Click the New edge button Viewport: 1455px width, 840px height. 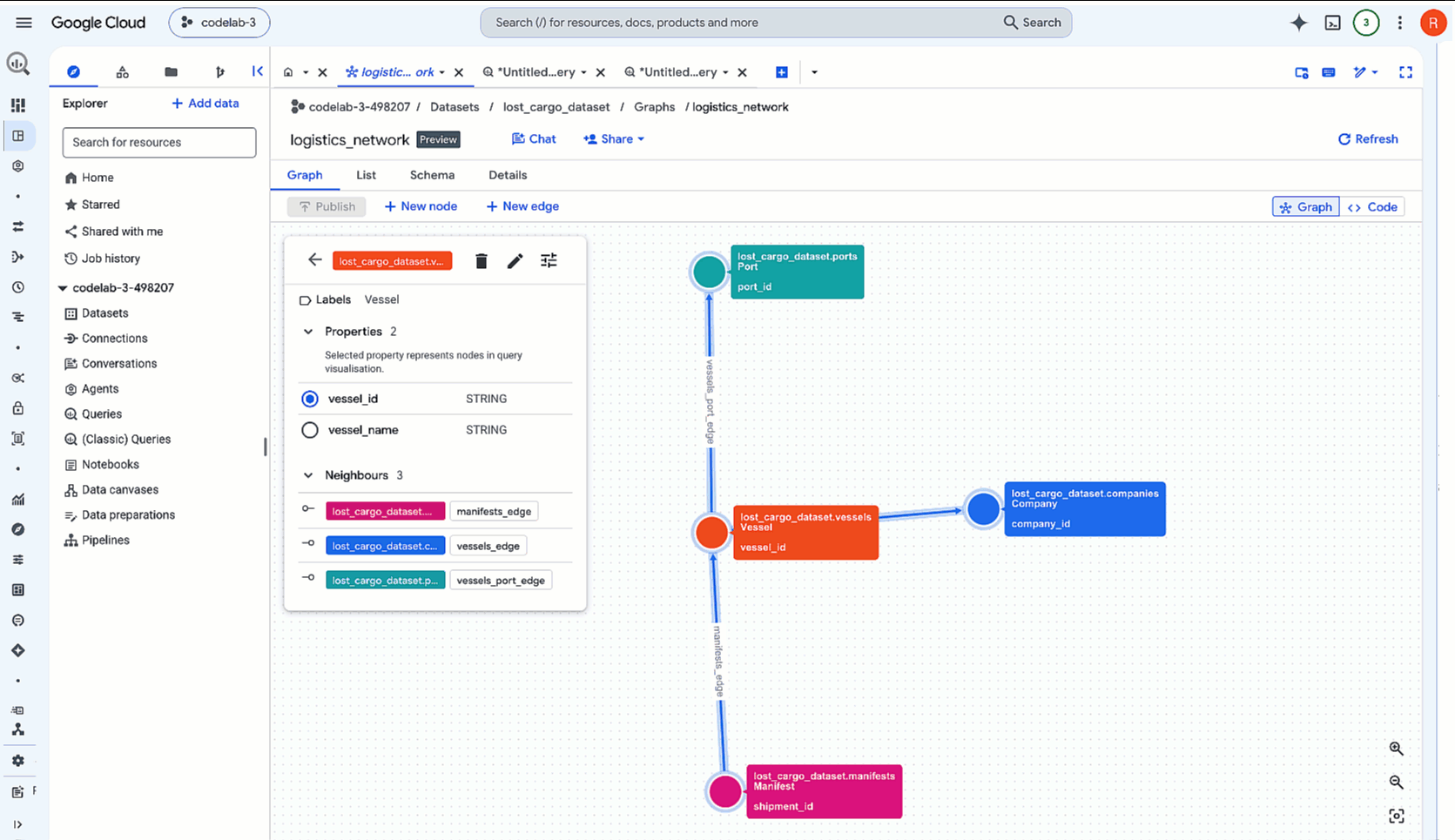point(522,206)
